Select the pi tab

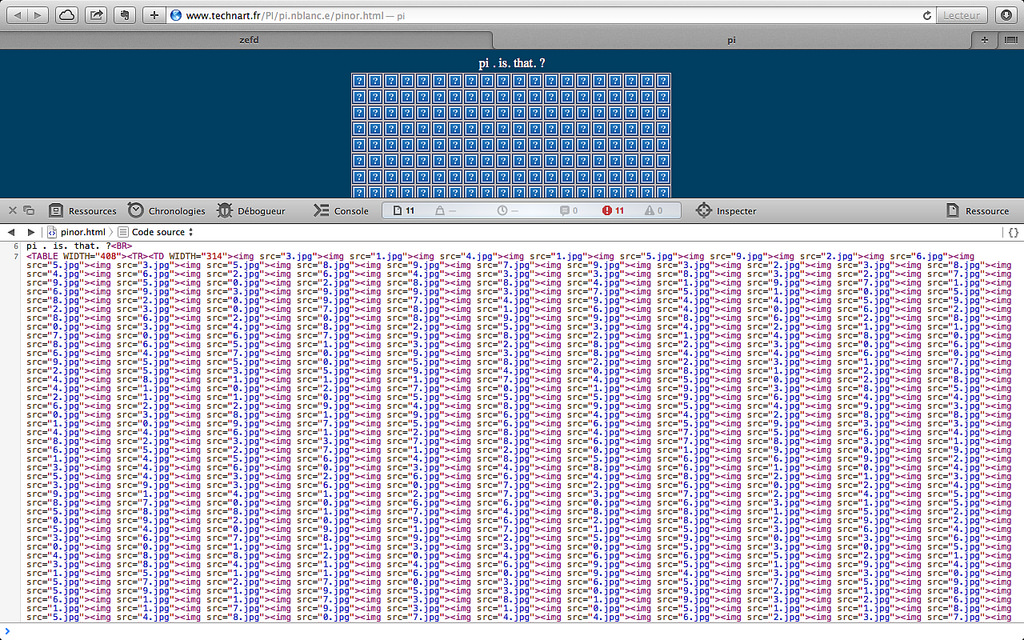coord(731,40)
